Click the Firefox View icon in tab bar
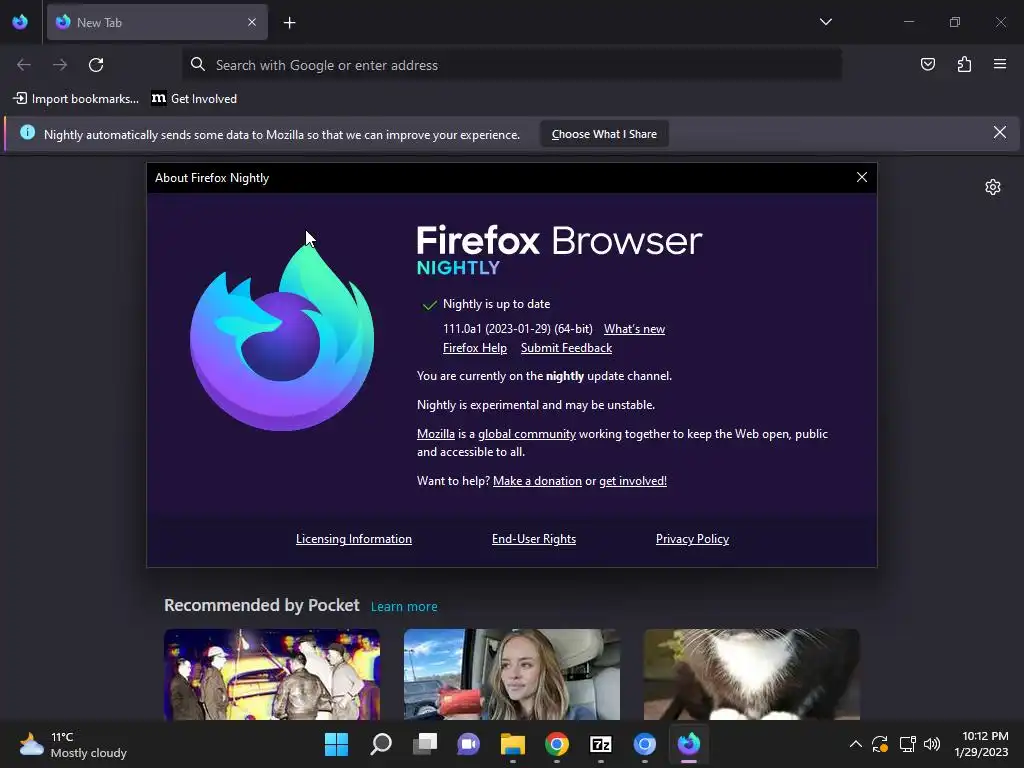 pos(20,22)
